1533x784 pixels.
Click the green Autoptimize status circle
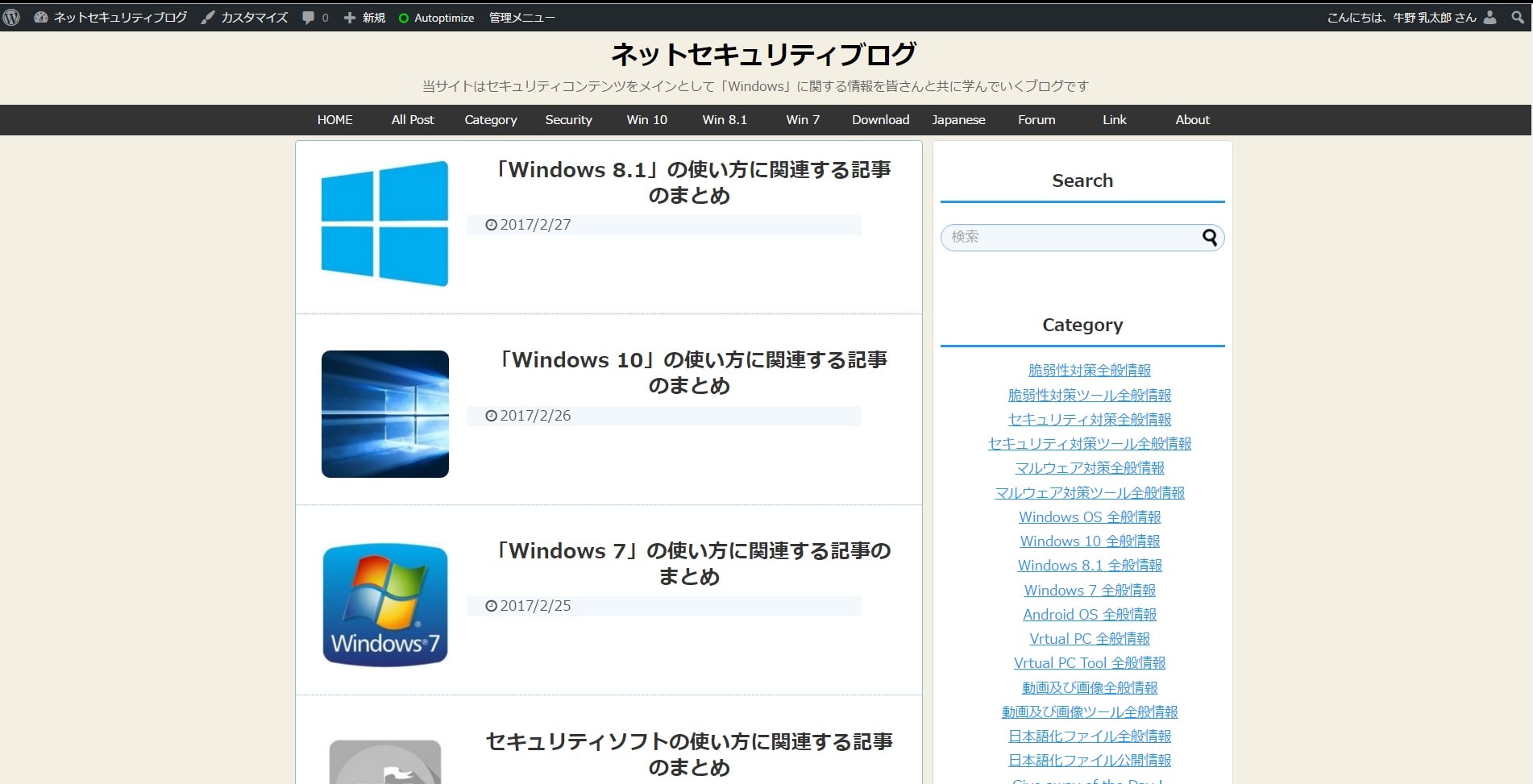pyautogui.click(x=404, y=18)
